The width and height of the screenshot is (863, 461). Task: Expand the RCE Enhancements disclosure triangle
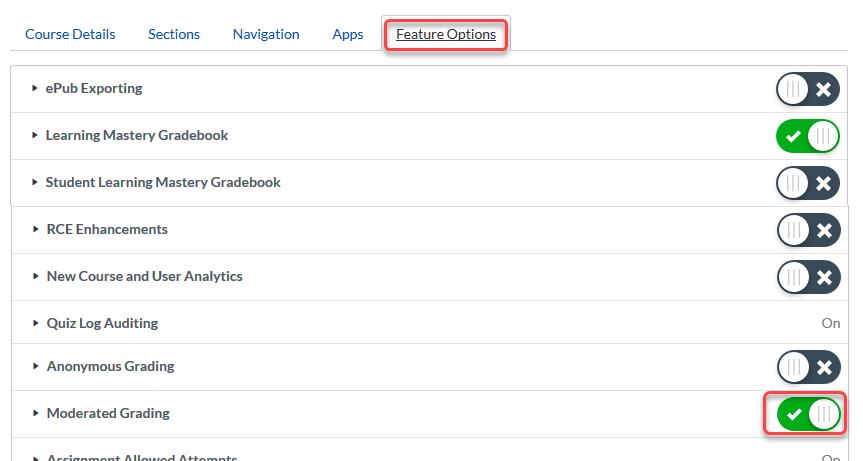coord(36,229)
